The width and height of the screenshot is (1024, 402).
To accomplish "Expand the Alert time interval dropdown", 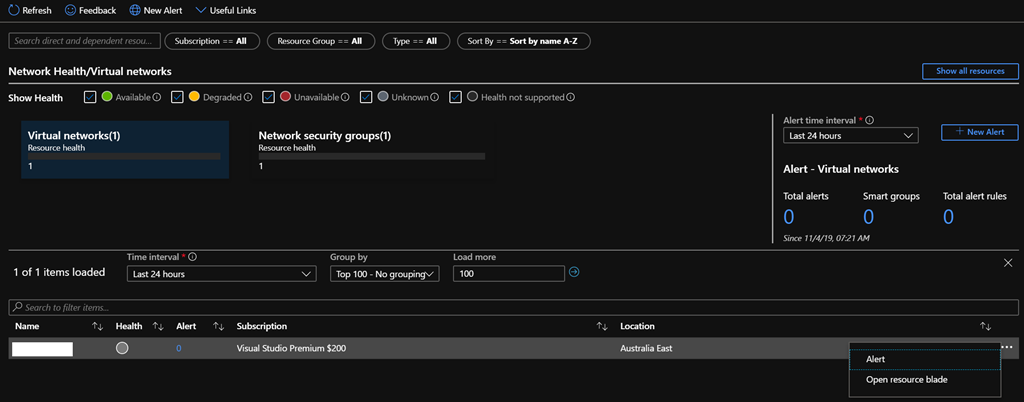I will (x=851, y=135).
